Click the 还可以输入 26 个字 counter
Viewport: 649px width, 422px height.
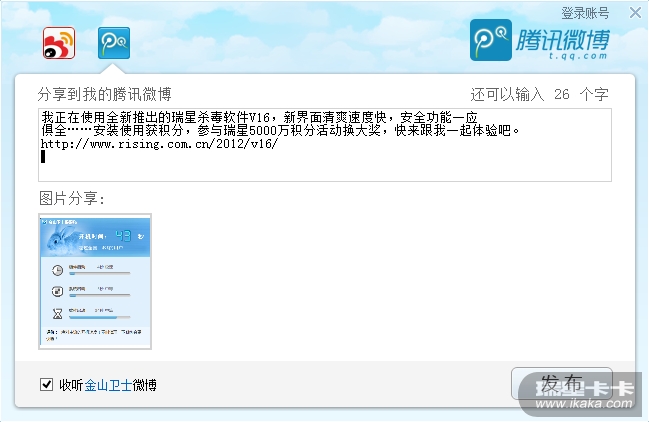click(539, 94)
